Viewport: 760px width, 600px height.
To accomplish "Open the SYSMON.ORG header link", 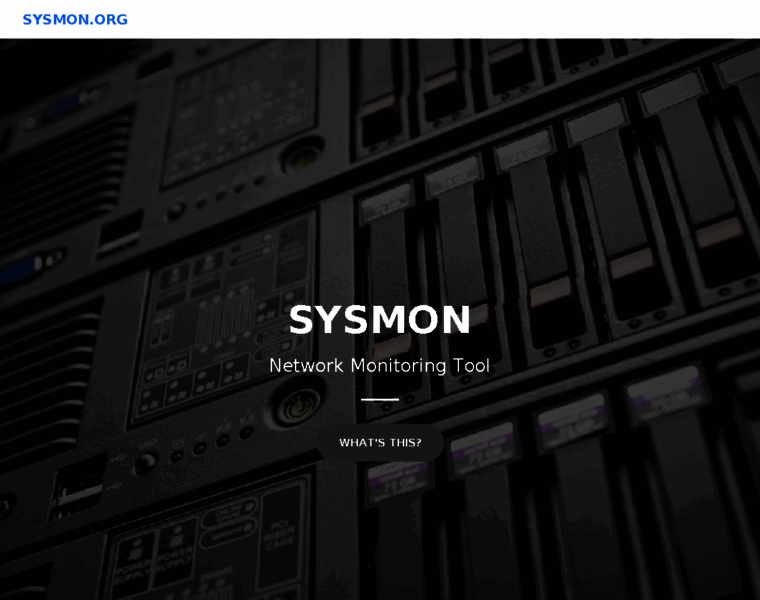I will (75, 19).
